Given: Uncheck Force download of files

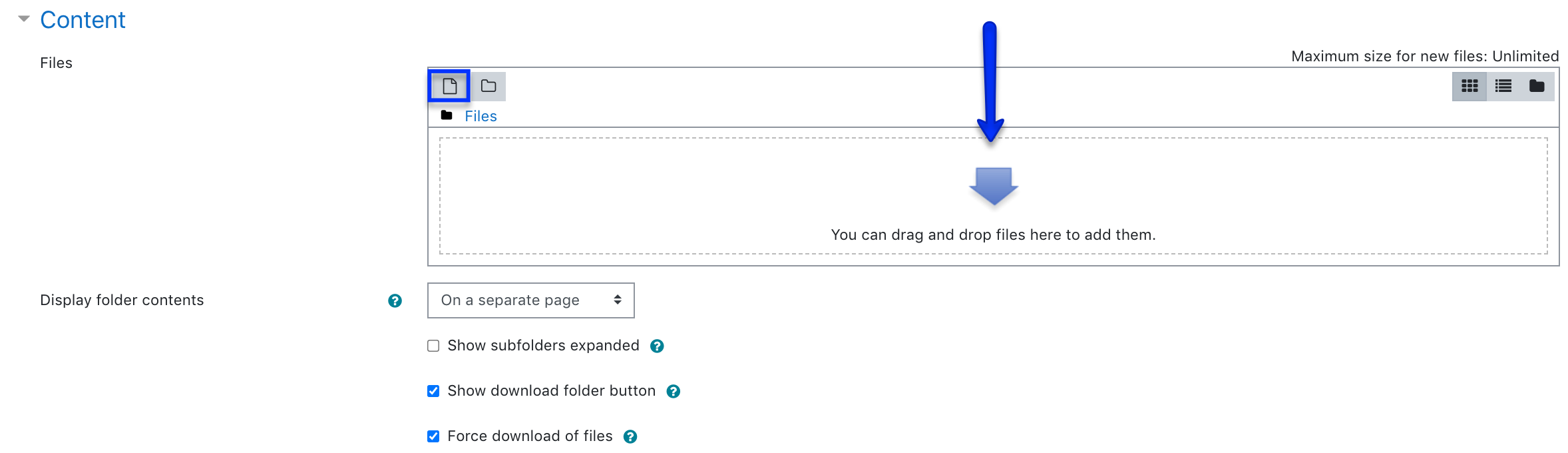Looking at the screenshot, I should pos(433,436).
